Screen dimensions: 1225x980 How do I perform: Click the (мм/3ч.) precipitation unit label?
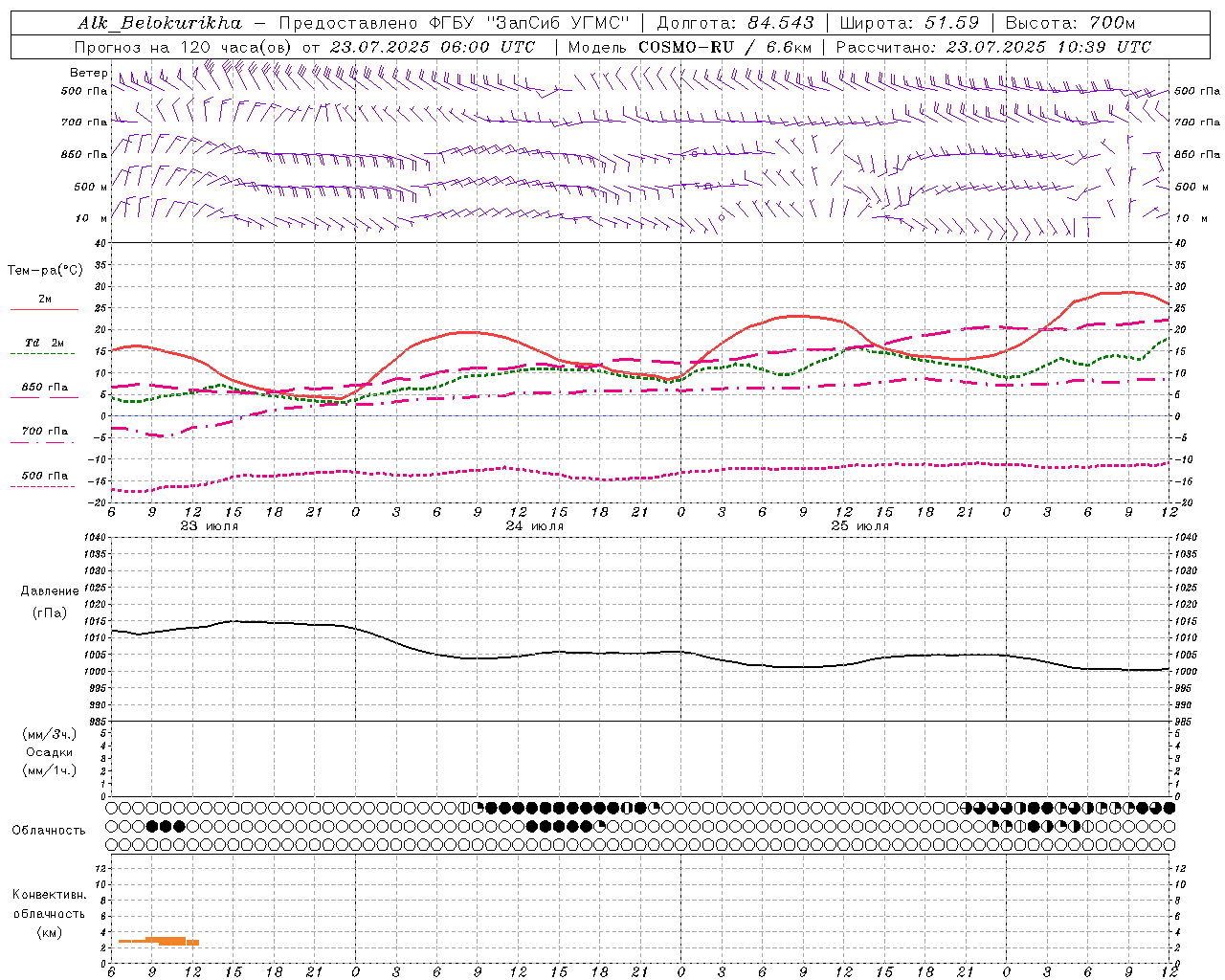tap(49, 734)
